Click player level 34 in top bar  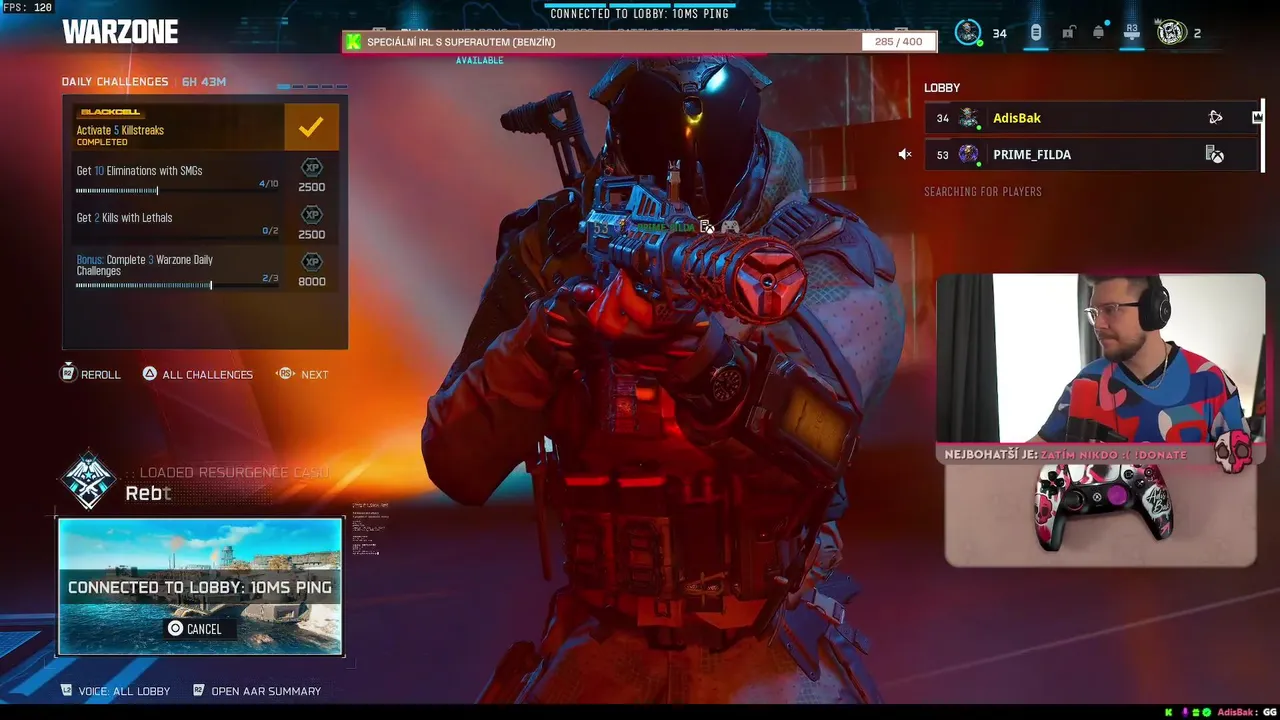click(999, 33)
